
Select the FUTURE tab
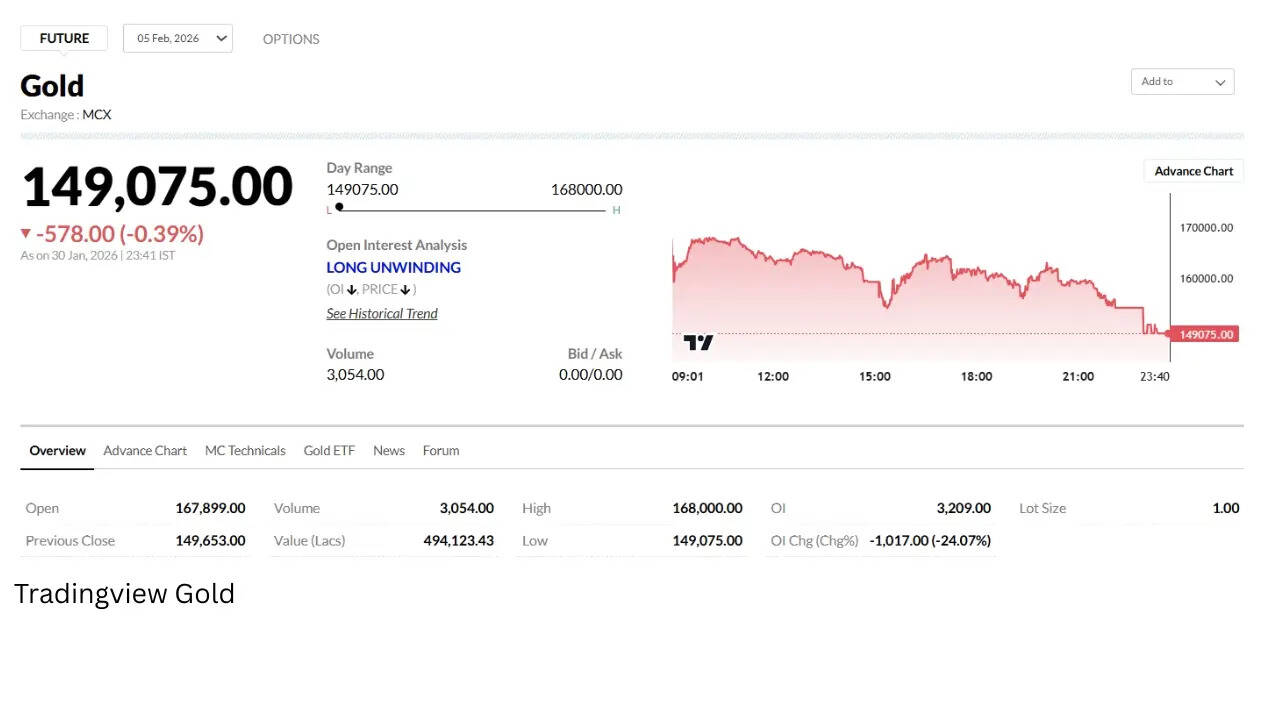[x=64, y=38]
